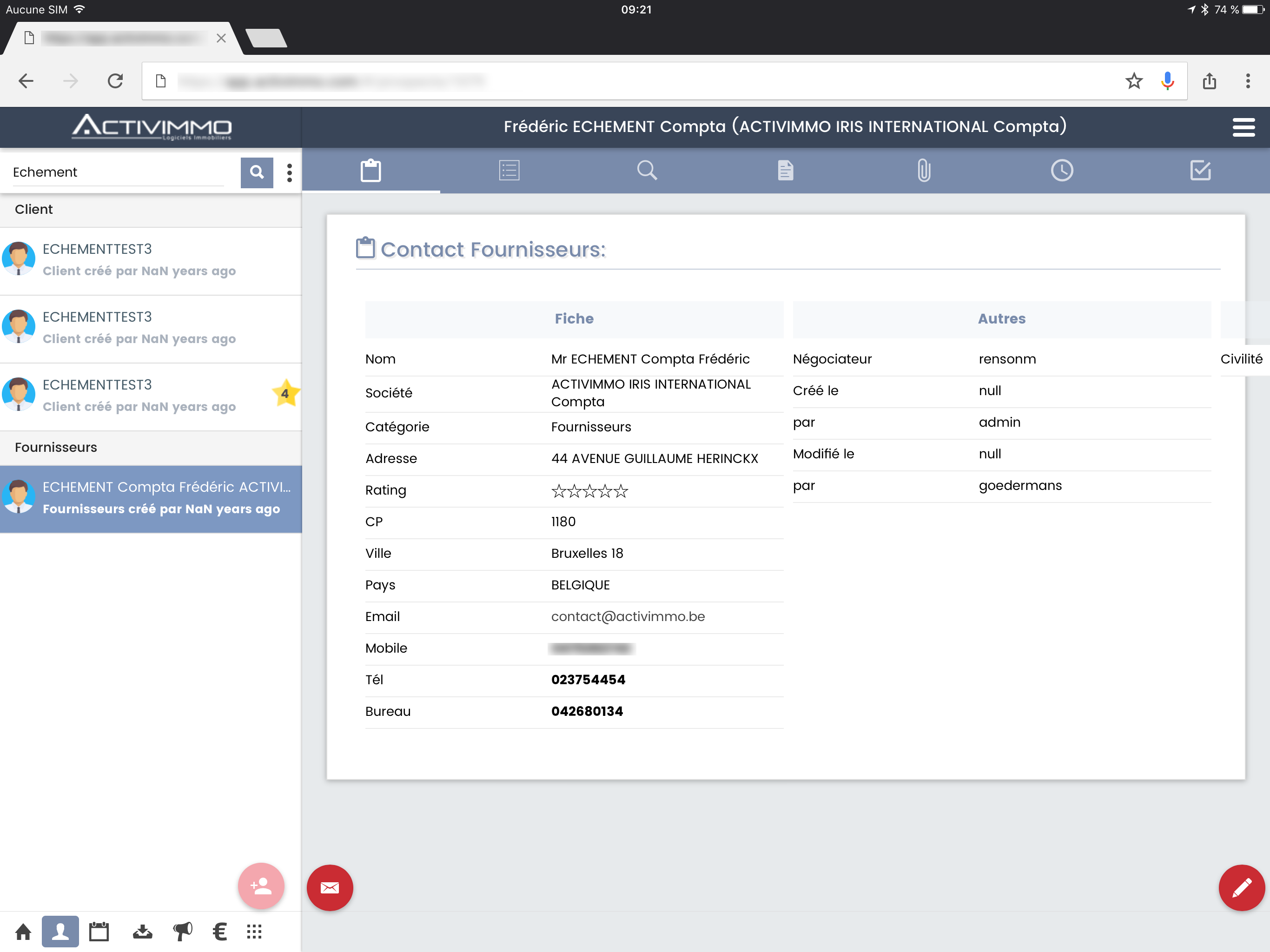Click the add contact floating button
The height and width of the screenshot is (952, 1270).
pos(261,886)
